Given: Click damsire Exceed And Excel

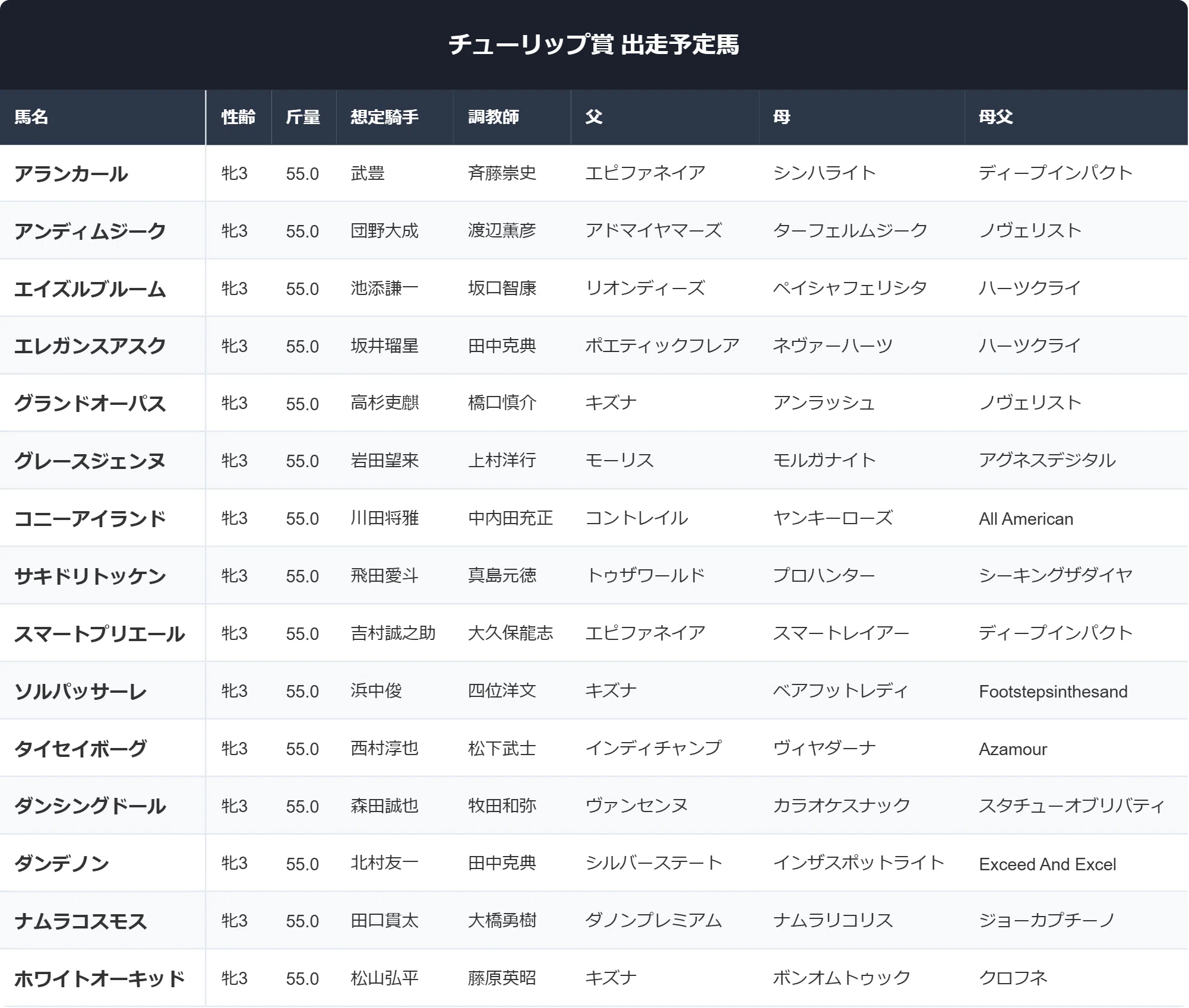Looking at the screenshot, I should pyautogui.click(x=1048, y=864).
